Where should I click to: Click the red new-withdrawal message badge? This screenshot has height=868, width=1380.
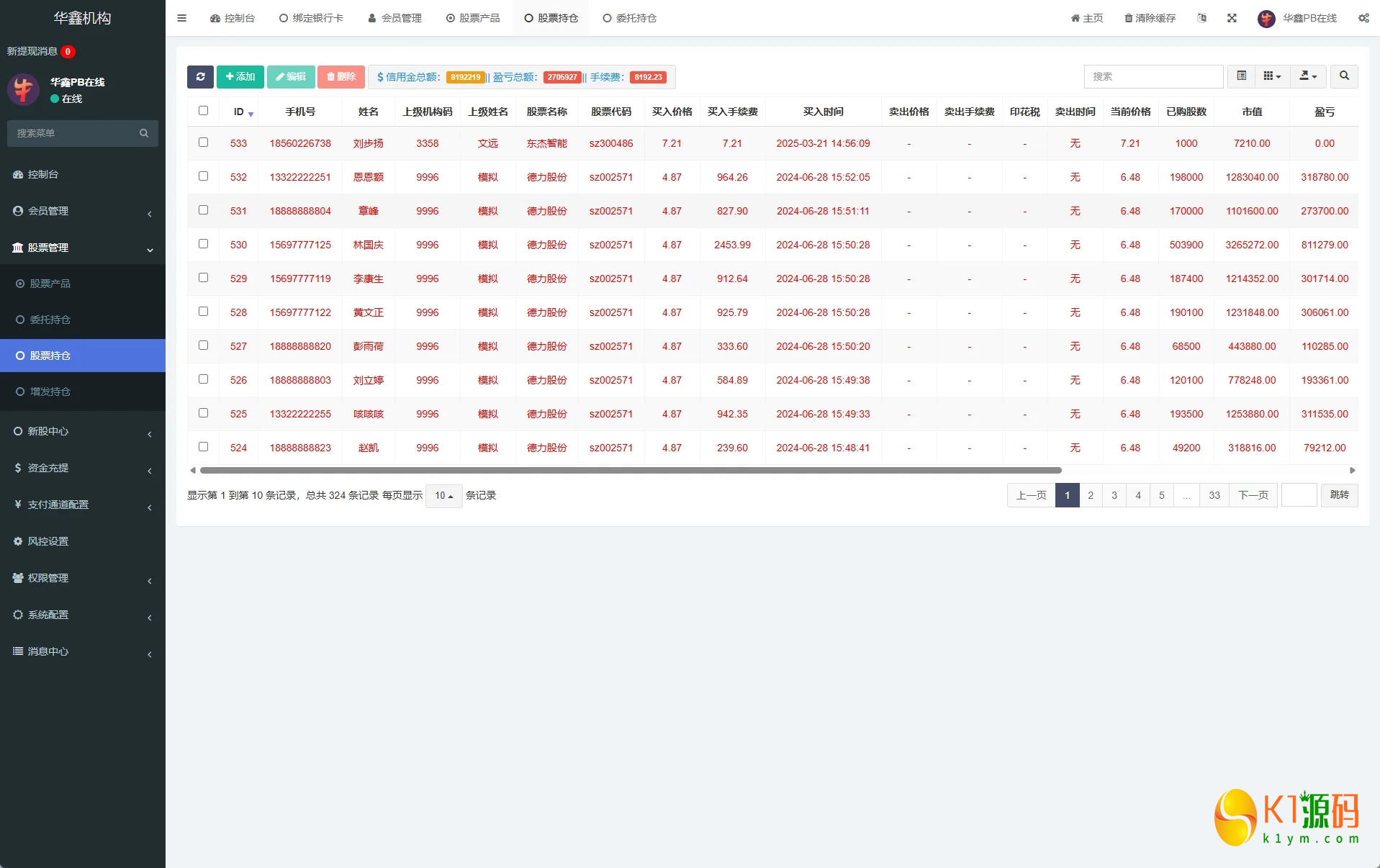pos(68,52)
